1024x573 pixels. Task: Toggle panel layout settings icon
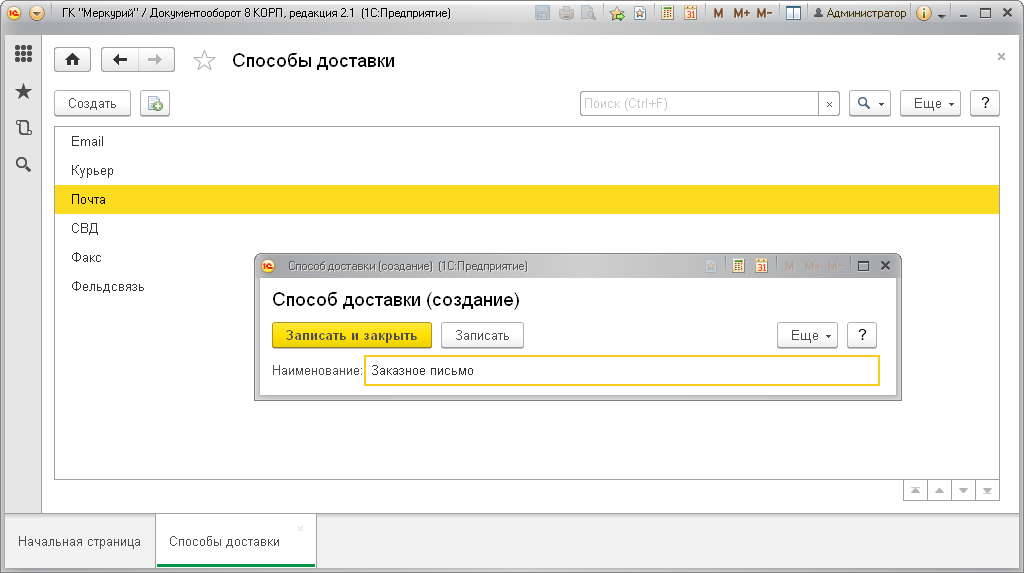pos(793,13)
